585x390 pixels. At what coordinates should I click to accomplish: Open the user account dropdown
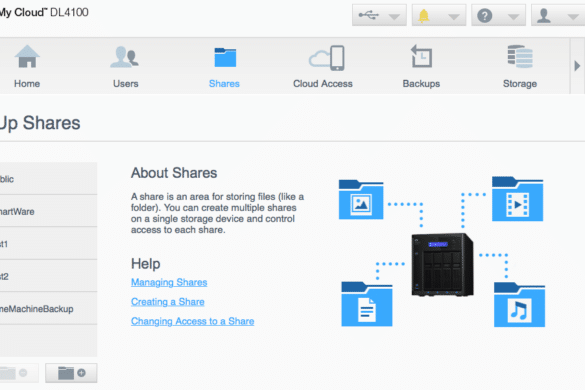coord(558,15)
